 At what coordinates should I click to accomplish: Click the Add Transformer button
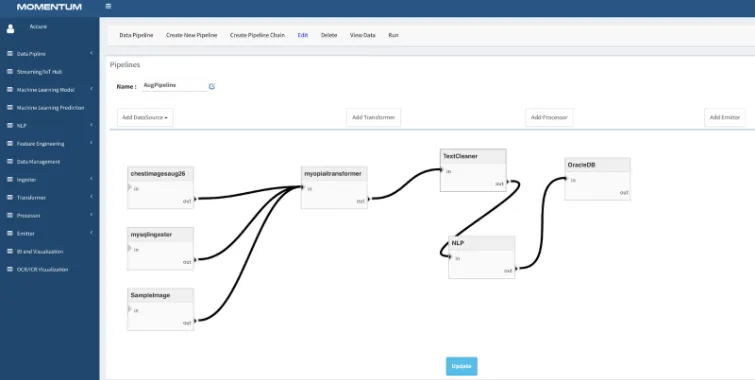pos(374,118)
